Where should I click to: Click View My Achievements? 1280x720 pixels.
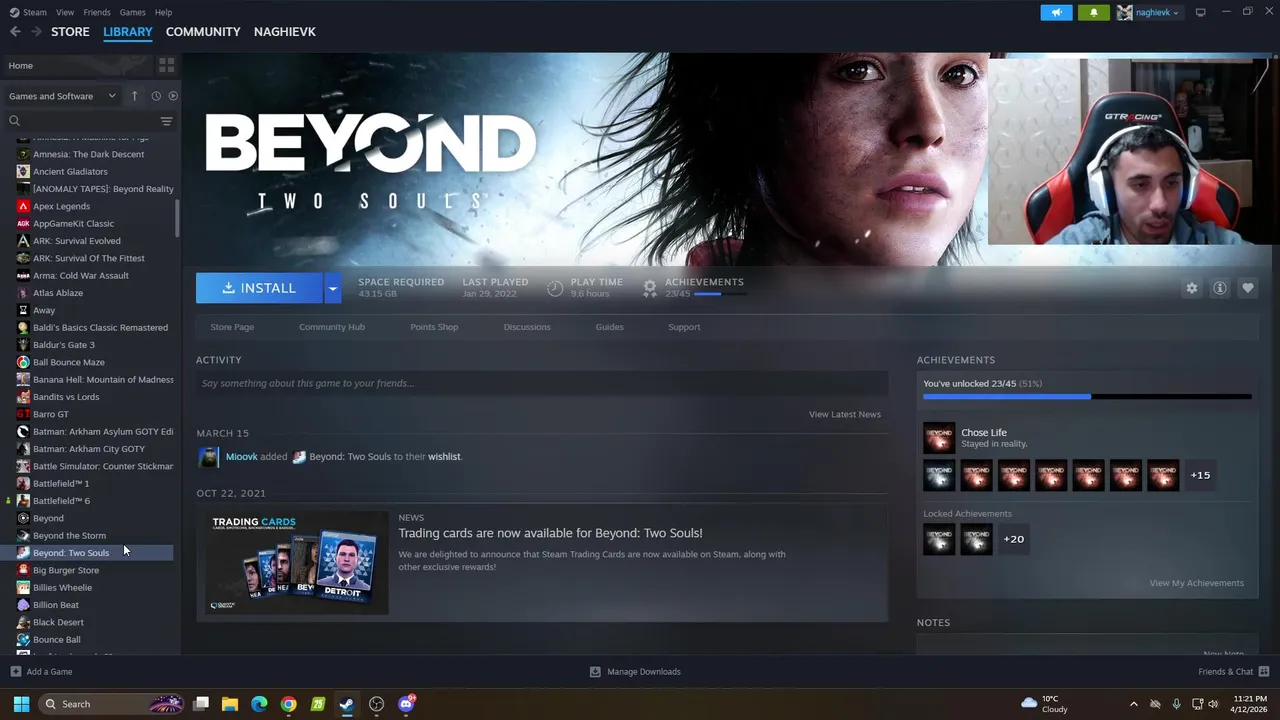(x=1196, y=583)
